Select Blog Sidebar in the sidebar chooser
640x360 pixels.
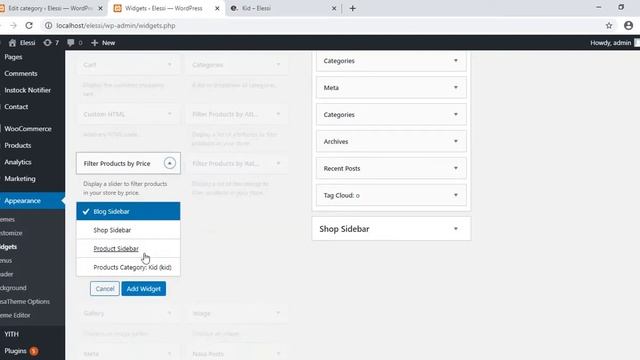coord(128,211)
